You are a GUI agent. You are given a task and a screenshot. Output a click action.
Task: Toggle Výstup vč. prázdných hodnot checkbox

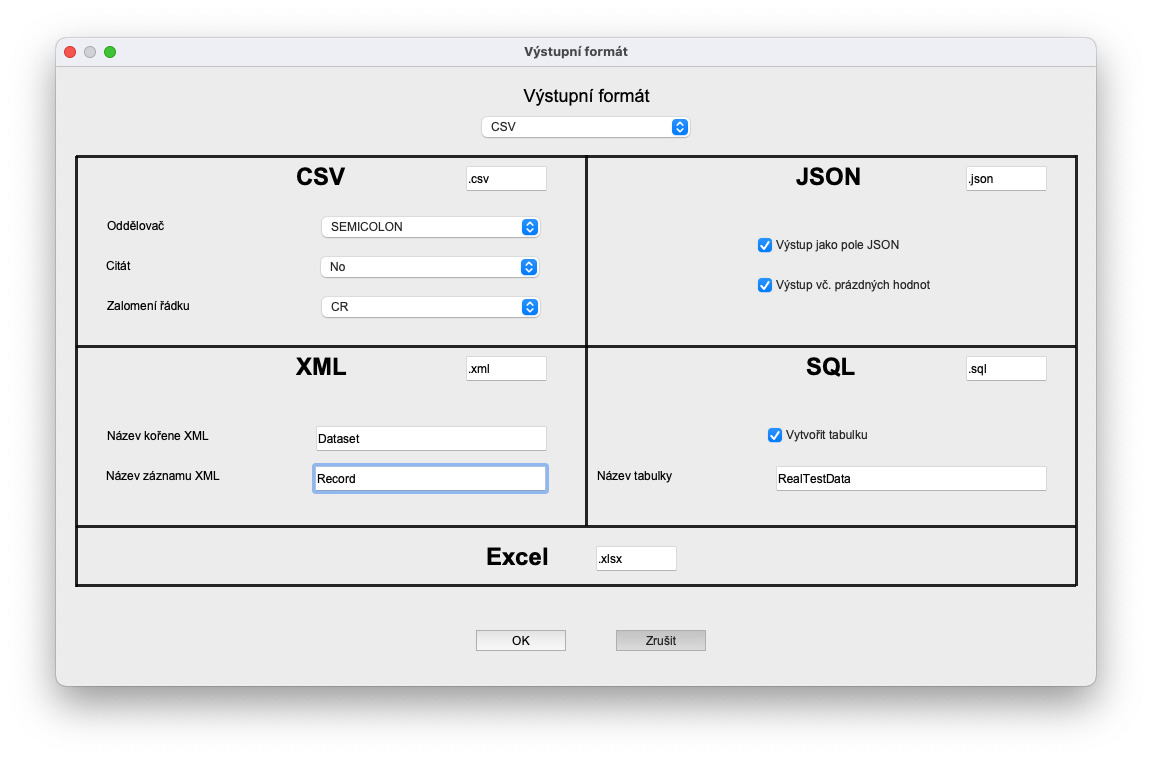click(765, 284)
